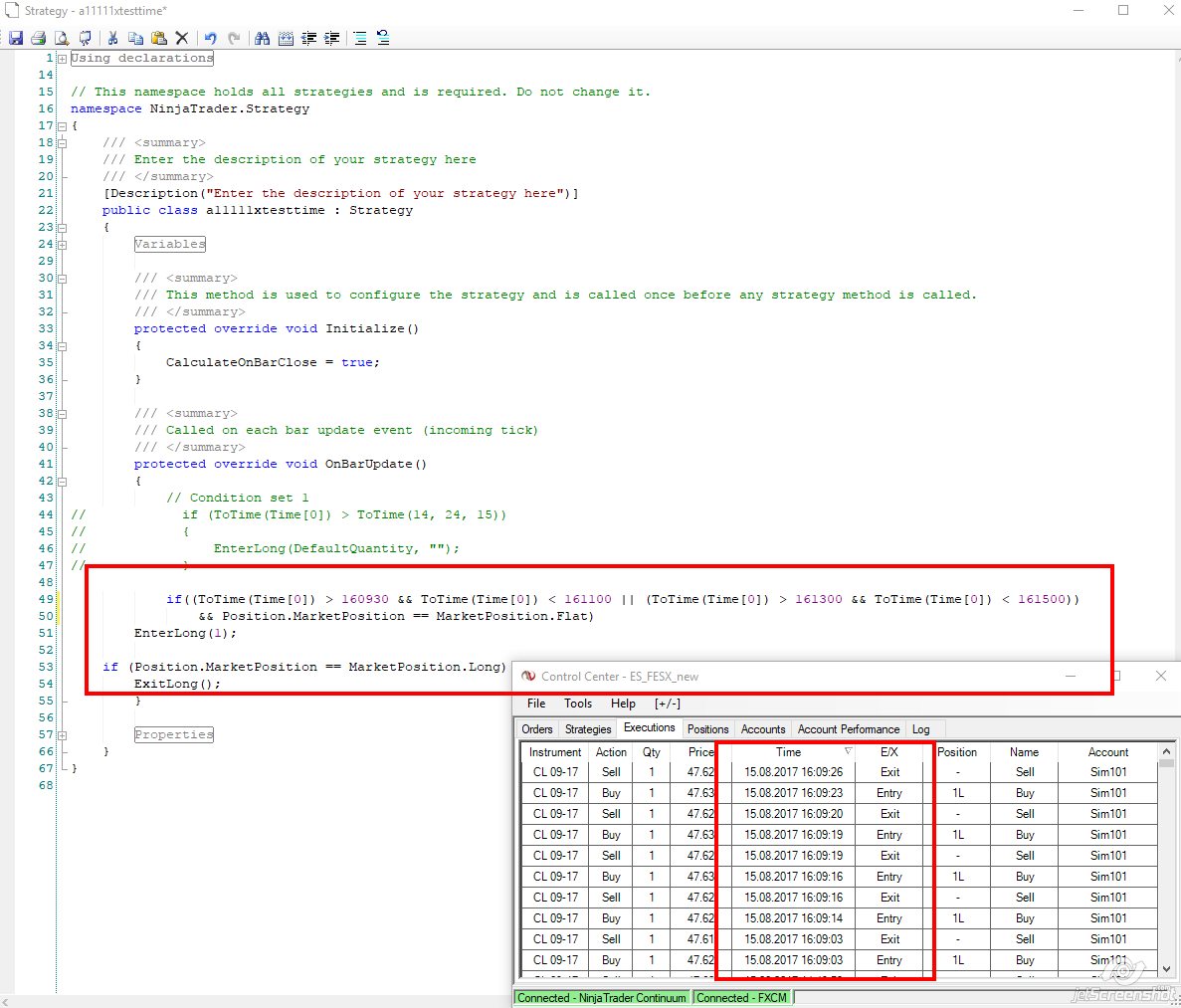The image size is (1181, 1008).
Task: Open the Tools menu in Control Center
Action: 578,704
